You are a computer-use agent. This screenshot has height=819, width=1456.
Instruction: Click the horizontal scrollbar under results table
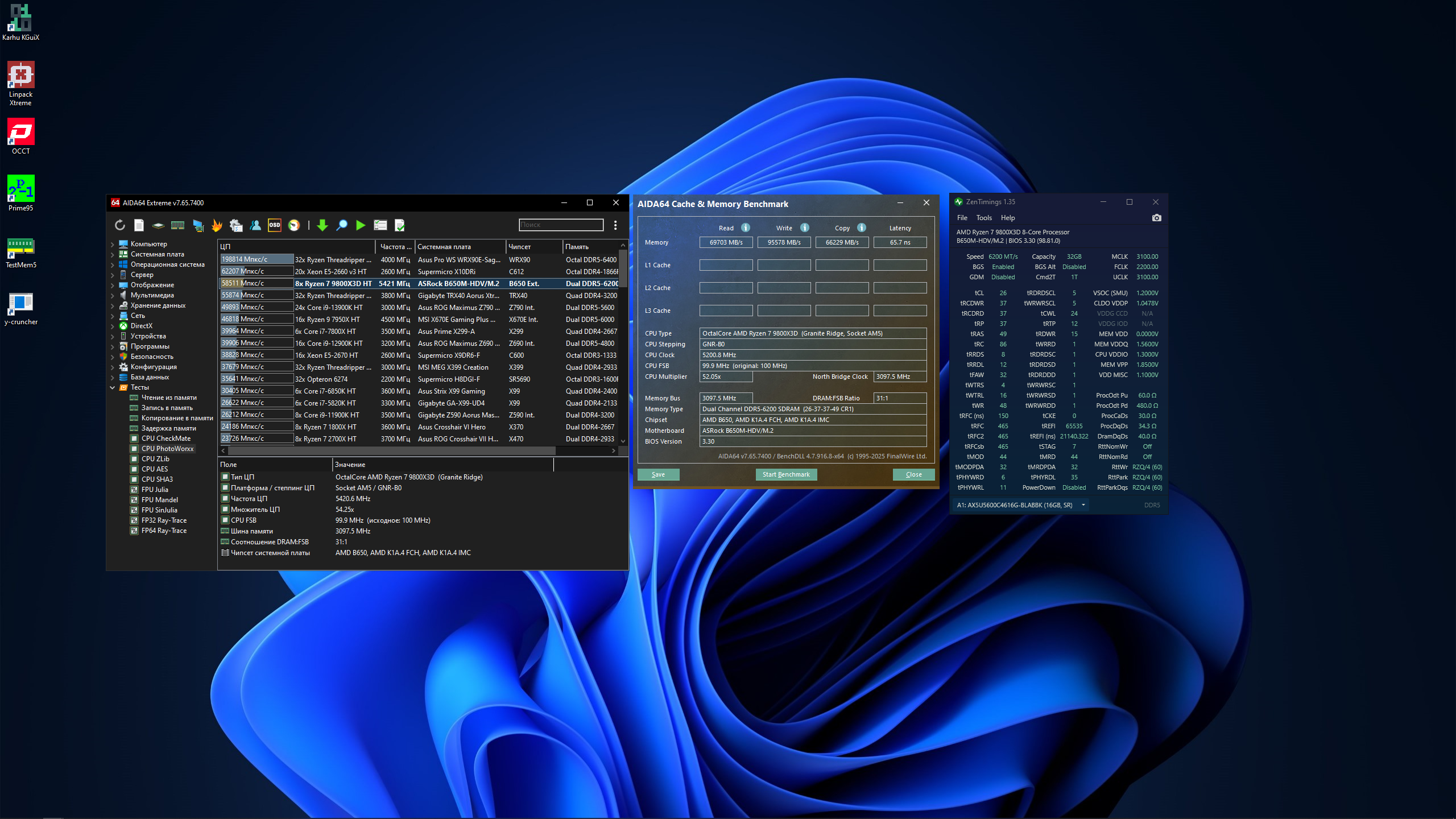392,450
